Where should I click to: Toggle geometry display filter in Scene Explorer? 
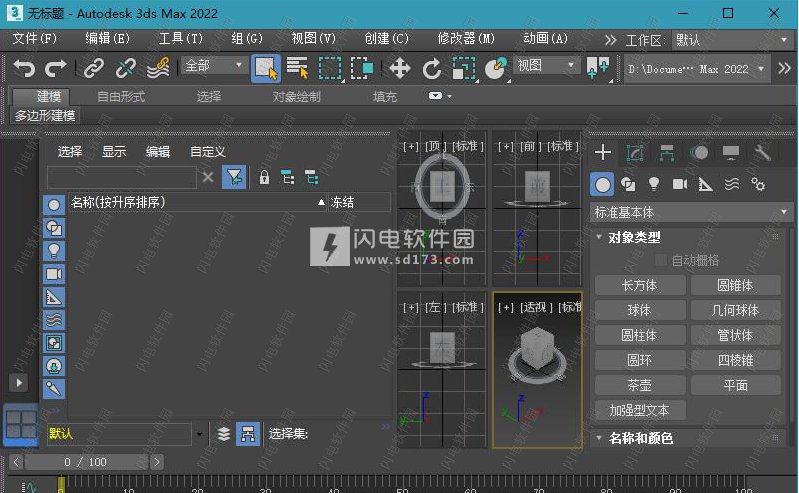coord(54,205)
